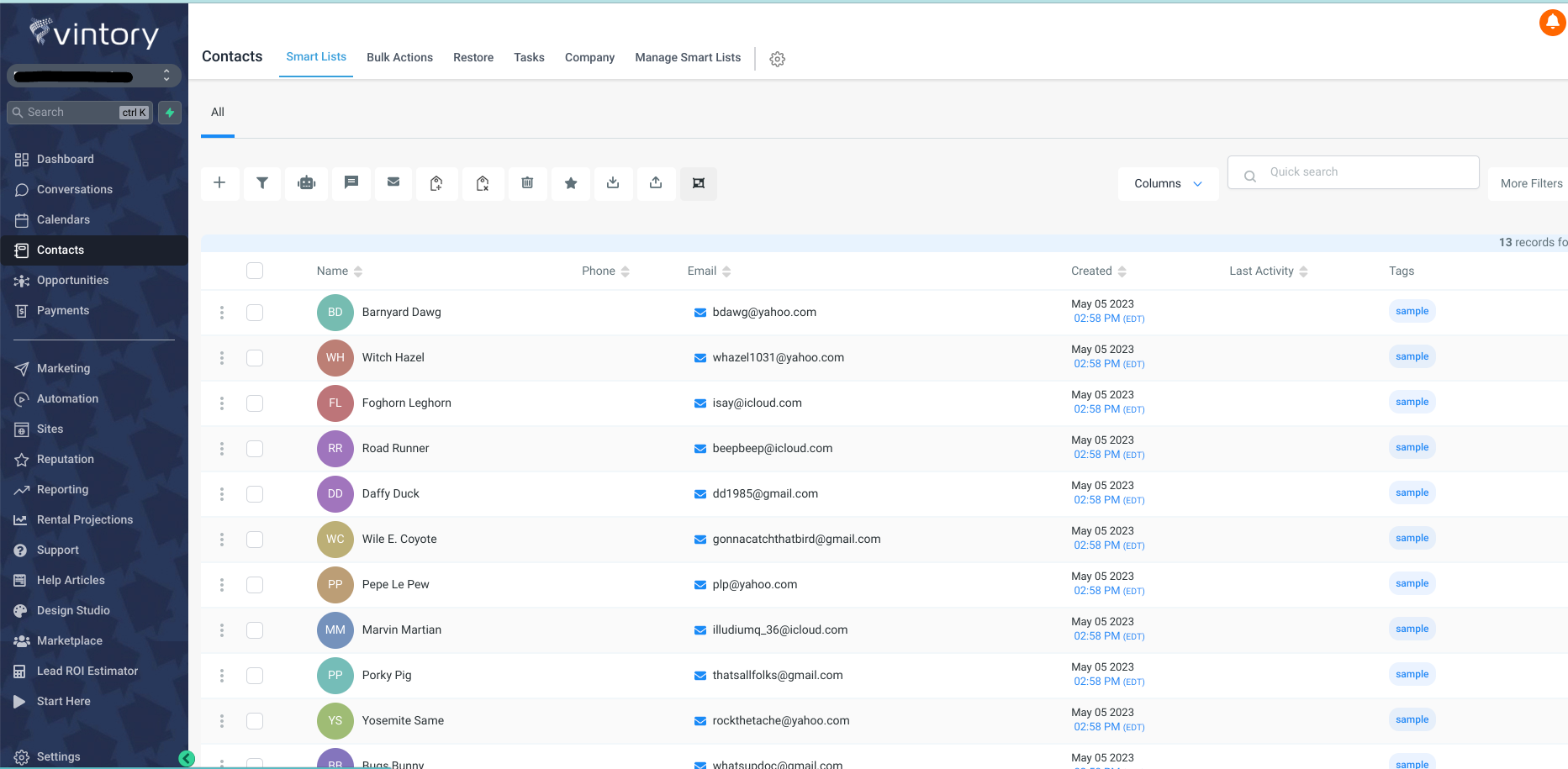The height and width of the screenshot is (769, 1568).
Task: Open row actions menu for Barnyard Dawg
Action: [222, 313]
